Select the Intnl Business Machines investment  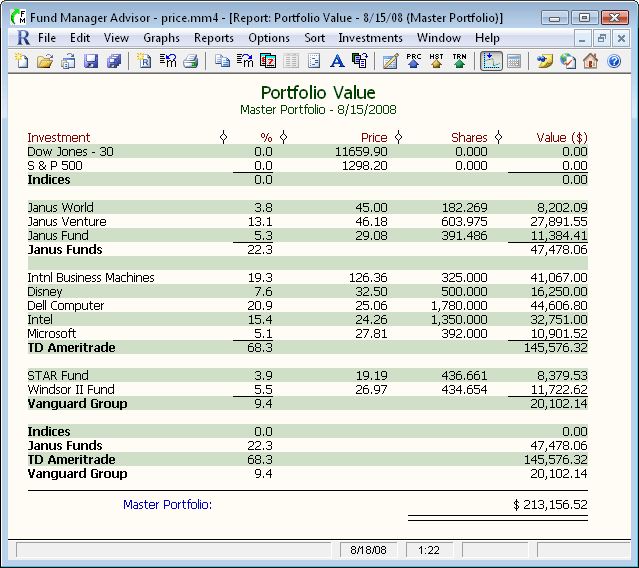[x=308, y=277]
